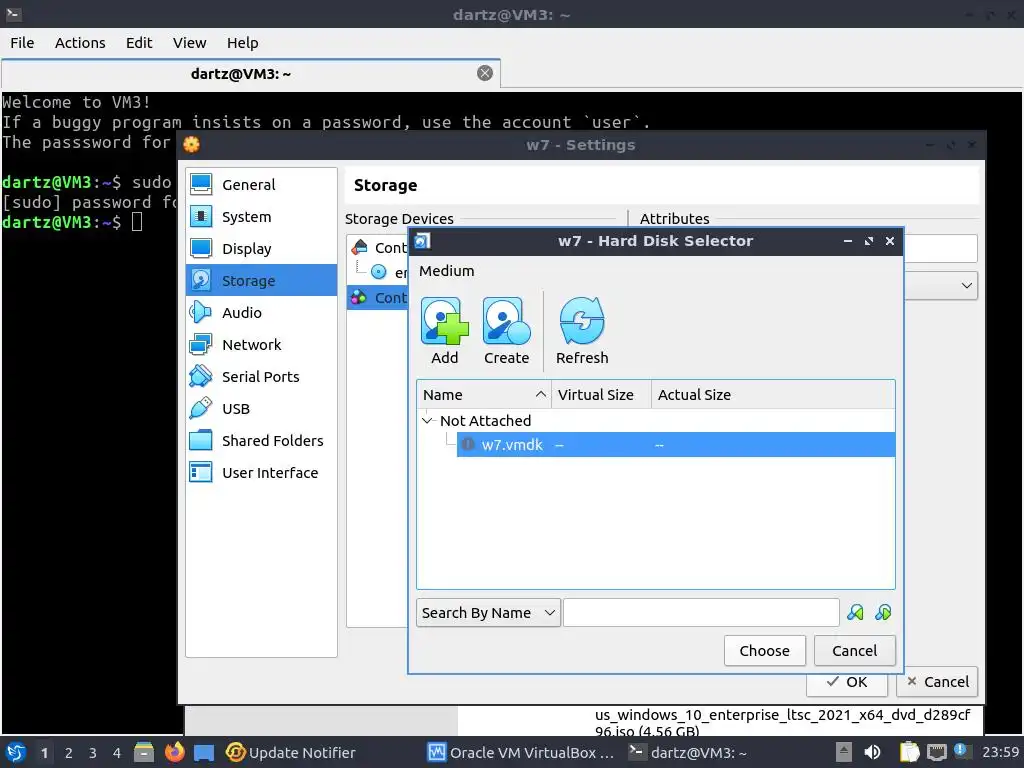The image size is (1024, 768).
Task: Open General settings category
Action: (x=261, y=185)
